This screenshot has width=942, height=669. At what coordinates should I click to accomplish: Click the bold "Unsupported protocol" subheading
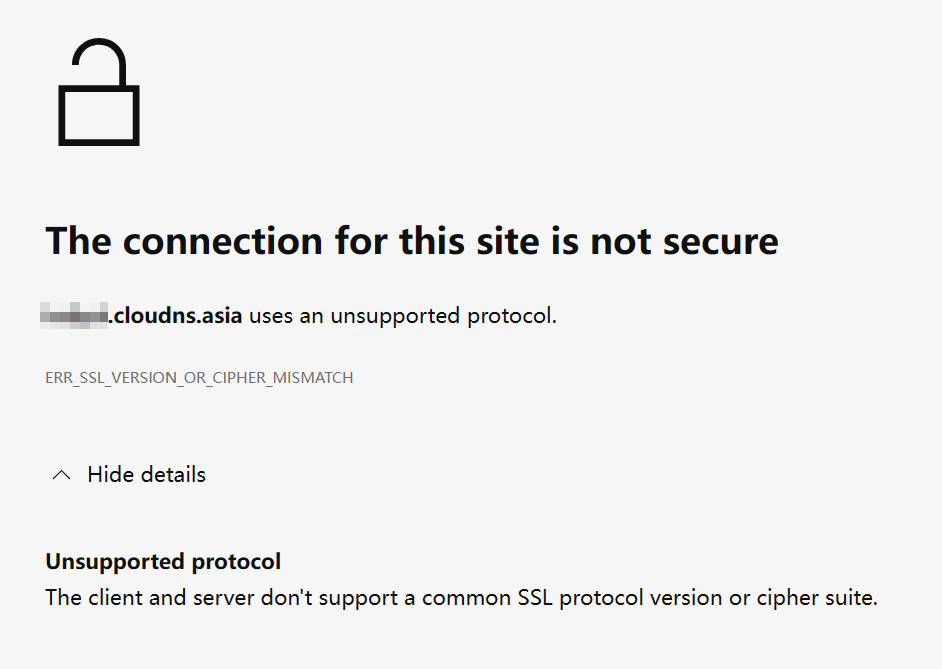point(163,562)
